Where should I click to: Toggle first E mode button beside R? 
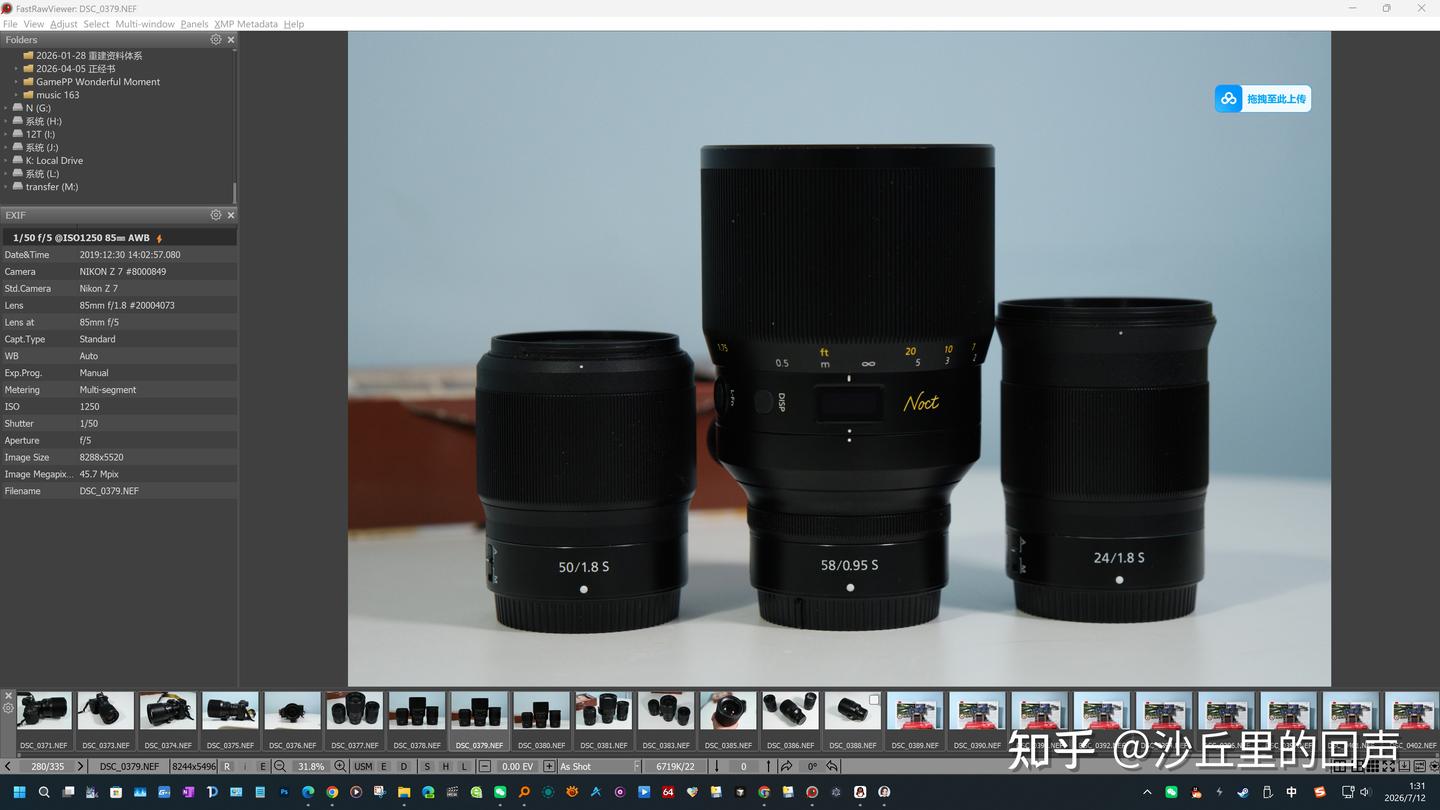[x=263, y=766]
